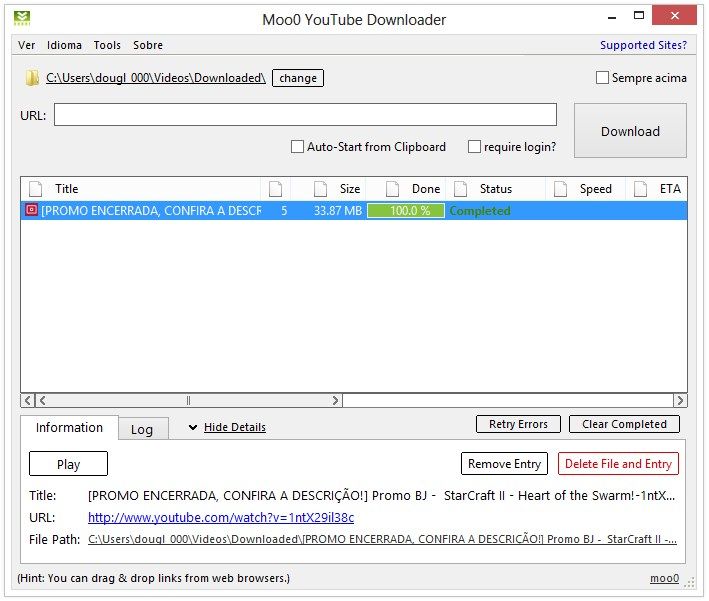Click the inner scrollbar left arrow

click(43, 400)
